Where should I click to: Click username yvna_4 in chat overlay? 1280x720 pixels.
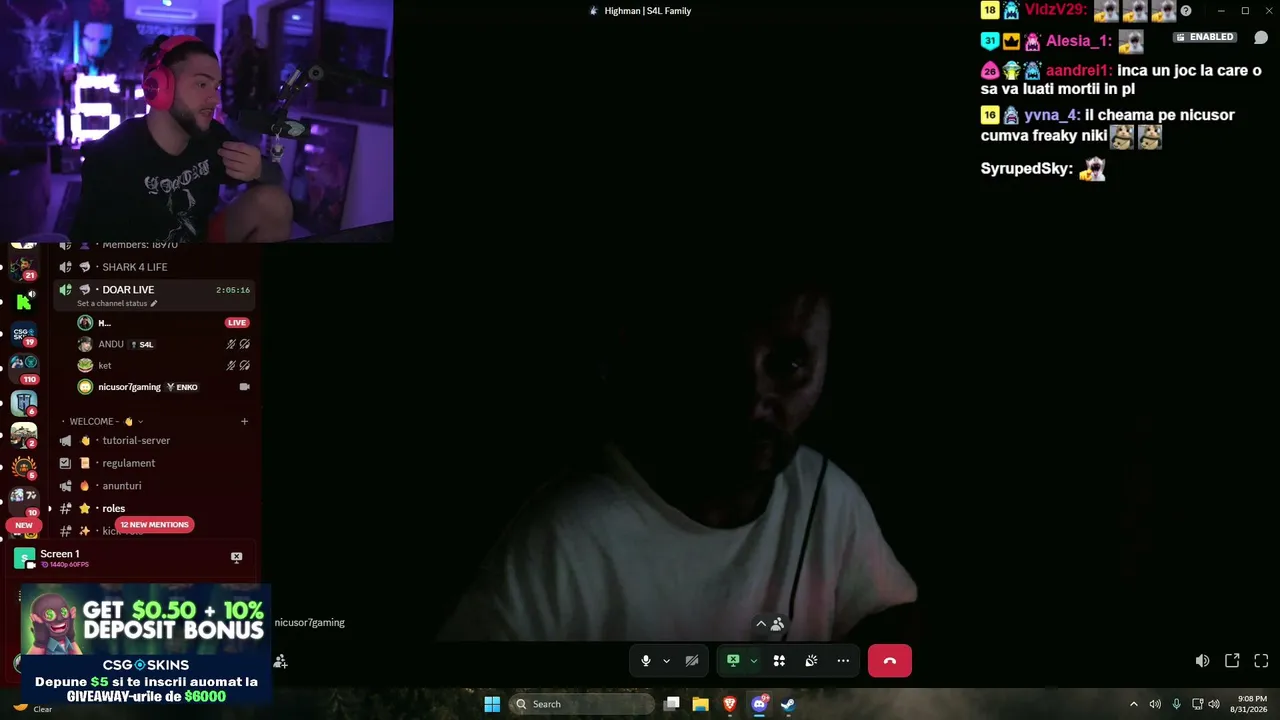click(x=1051, y=115)
